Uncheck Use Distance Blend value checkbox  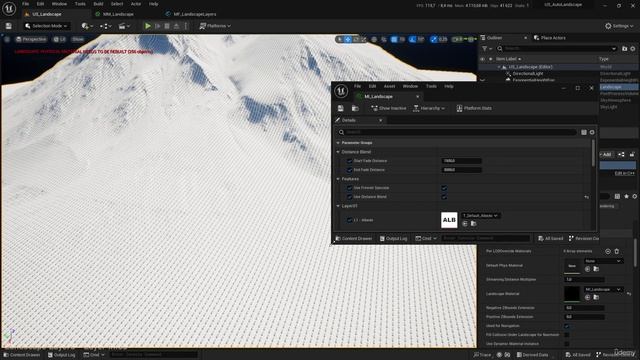click(x=444, y=197)
